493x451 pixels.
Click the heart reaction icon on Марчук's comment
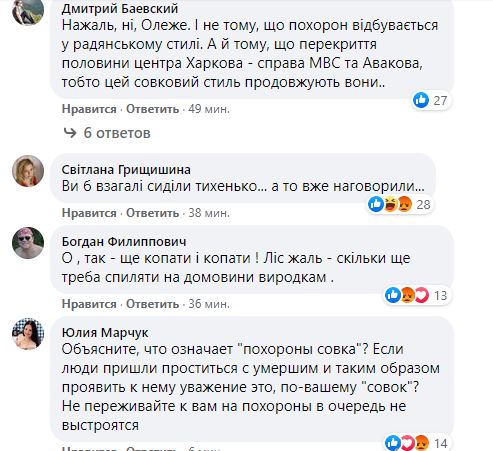click(407, 443)
